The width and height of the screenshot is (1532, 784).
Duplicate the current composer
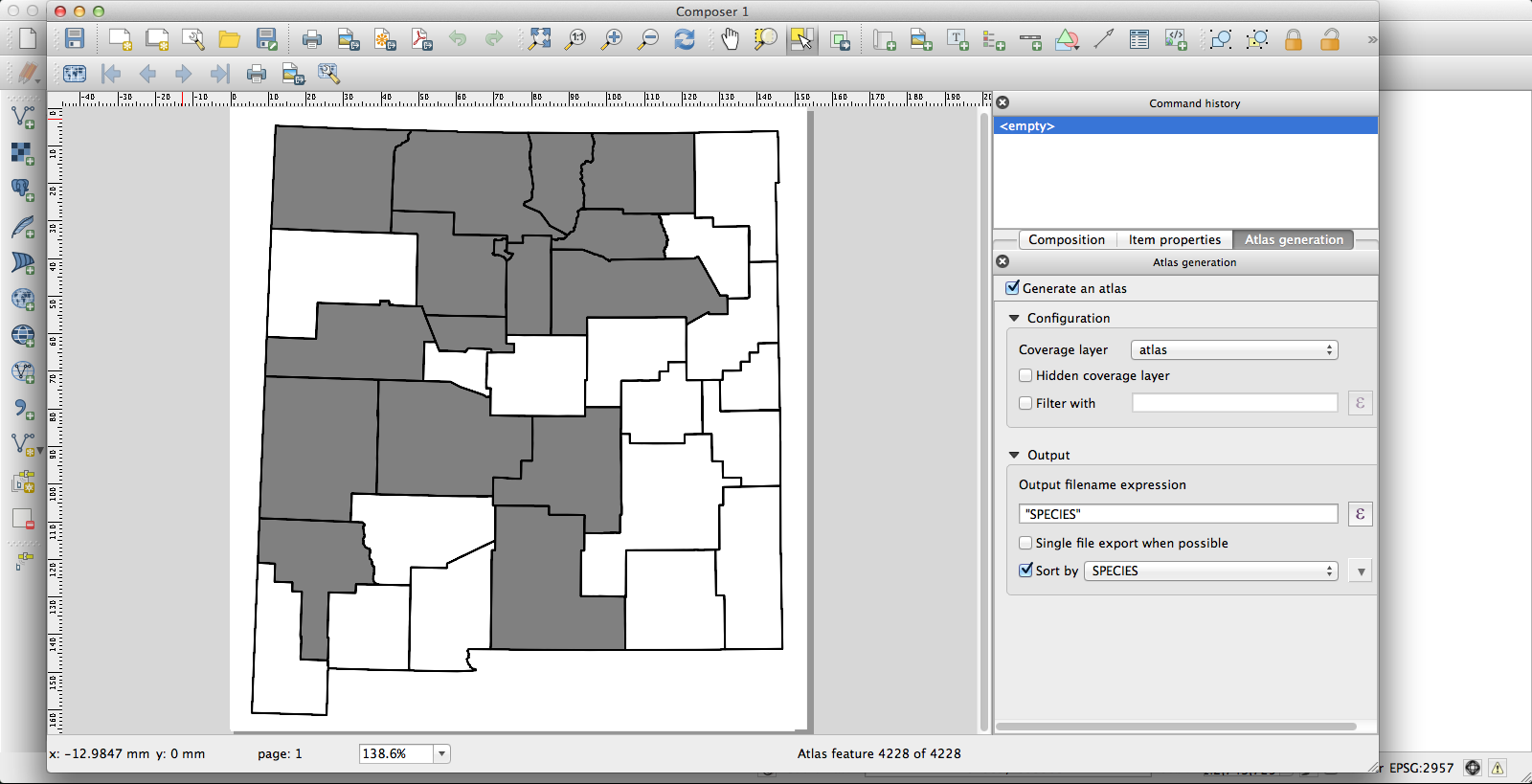click(157, 39)
